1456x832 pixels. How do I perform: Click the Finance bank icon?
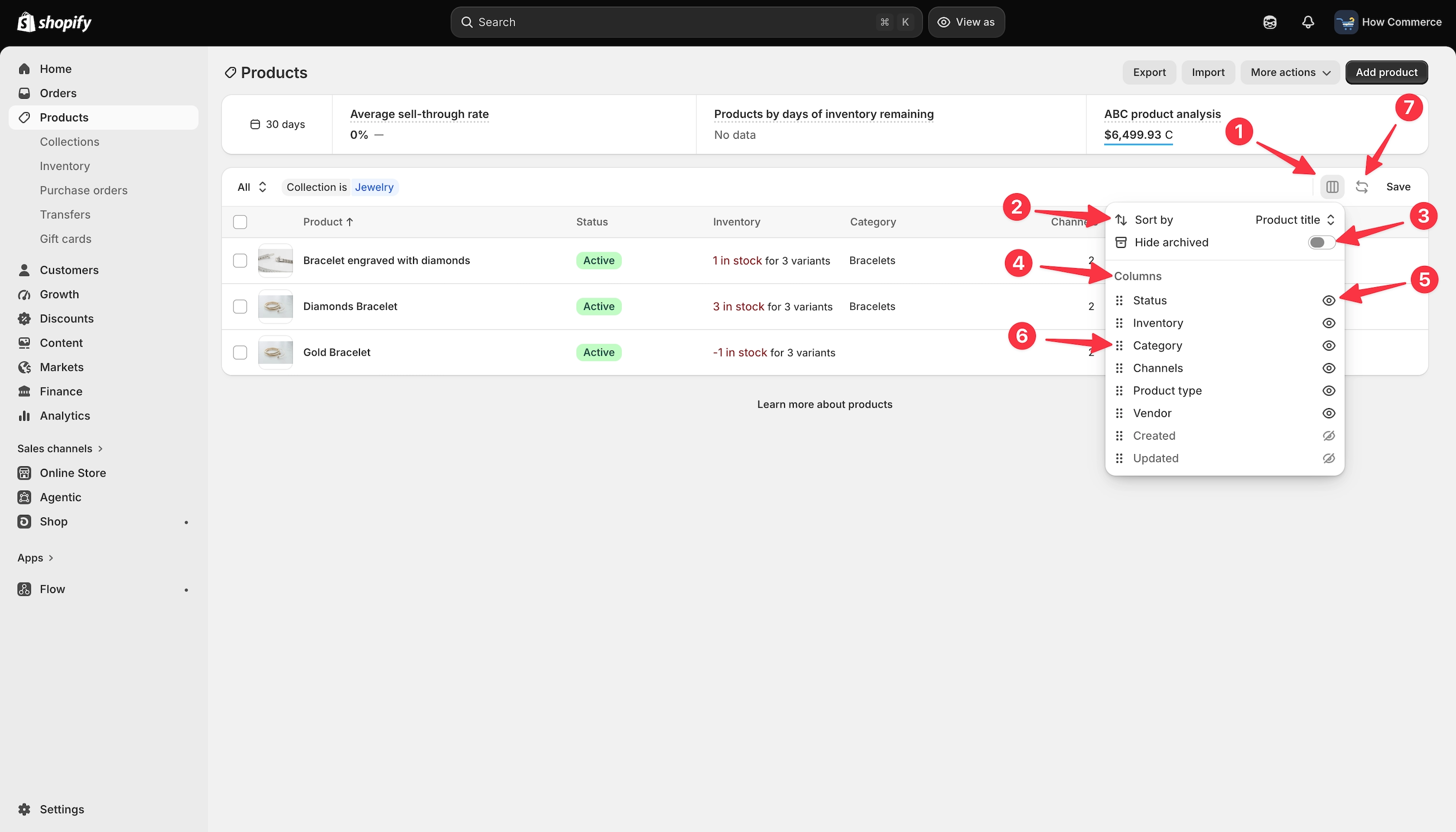click(x=24, y=391)
